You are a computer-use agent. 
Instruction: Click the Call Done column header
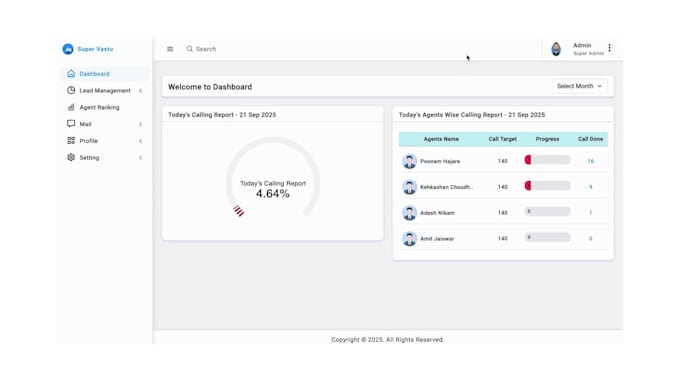click(x=590, y=139)
